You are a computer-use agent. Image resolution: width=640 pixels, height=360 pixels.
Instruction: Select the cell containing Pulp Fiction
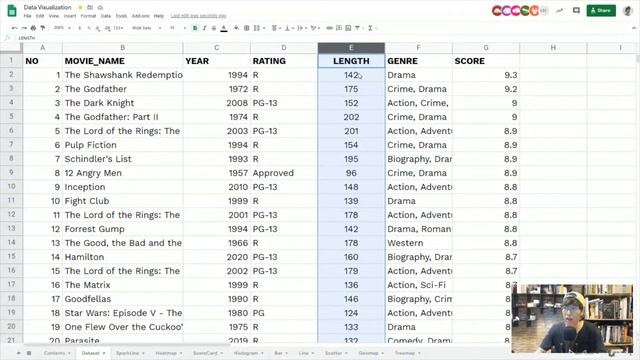pyautogui.click(x=122, y=145)
